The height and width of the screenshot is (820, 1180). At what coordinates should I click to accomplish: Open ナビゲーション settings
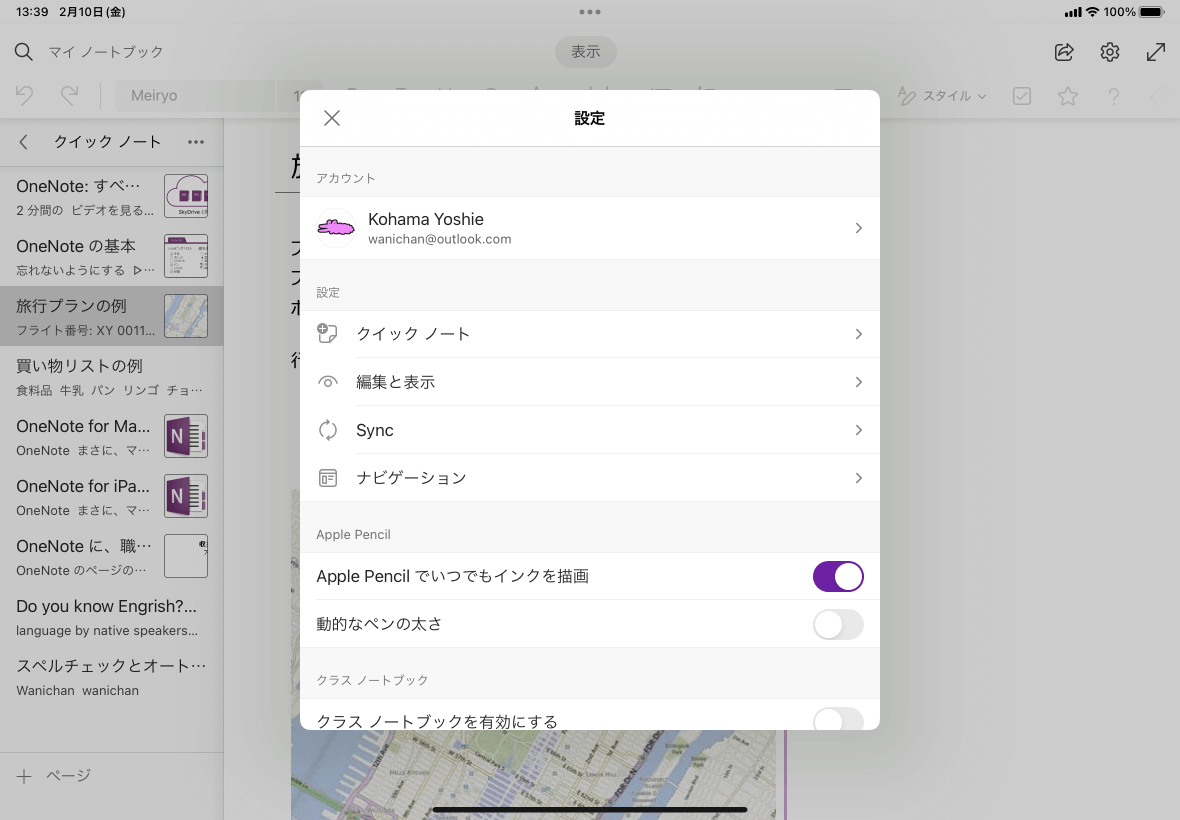coord(589,478)
